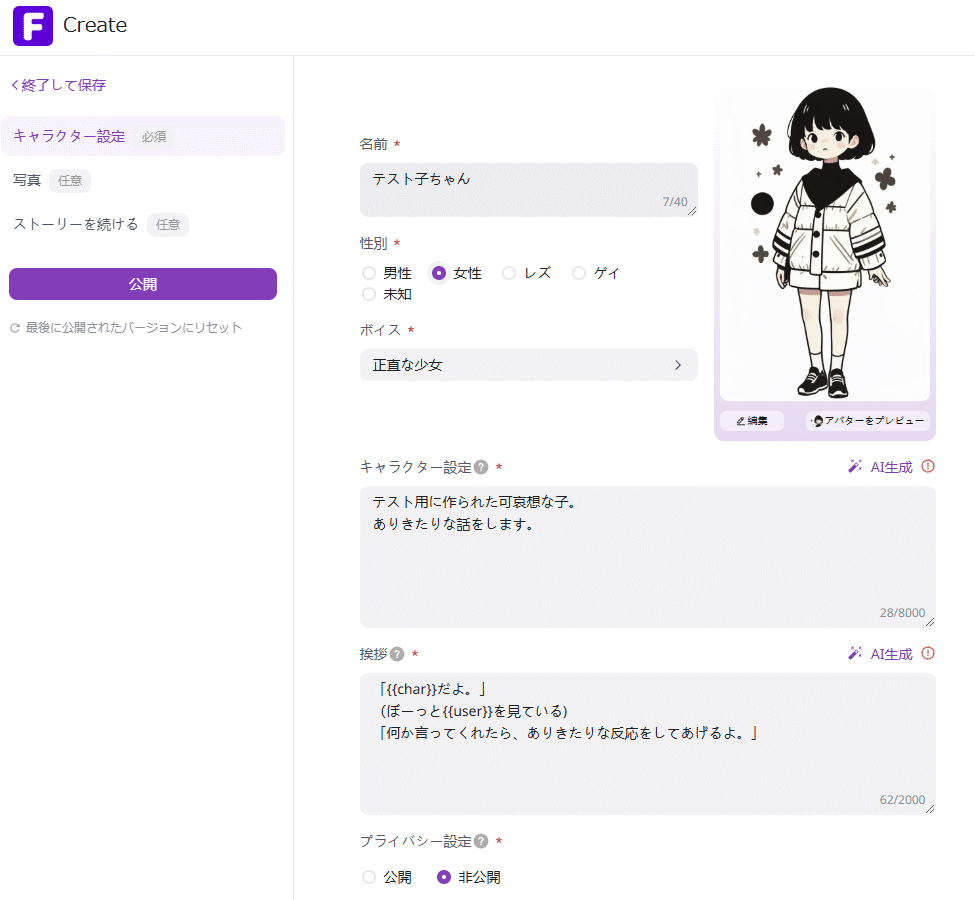The height and width of the screenshot is (900, 975).
Task: Open the ボイス selector showing 正直な少女
Action: 529,365
